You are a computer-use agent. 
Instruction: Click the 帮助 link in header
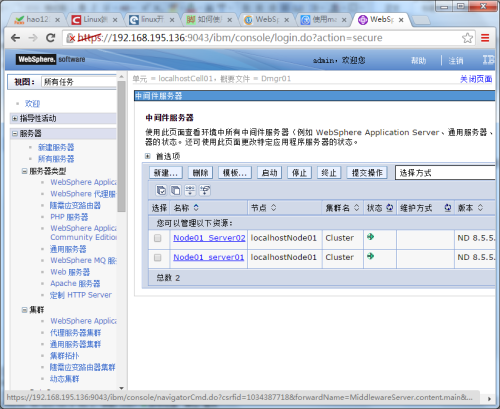tap(419, 61)
